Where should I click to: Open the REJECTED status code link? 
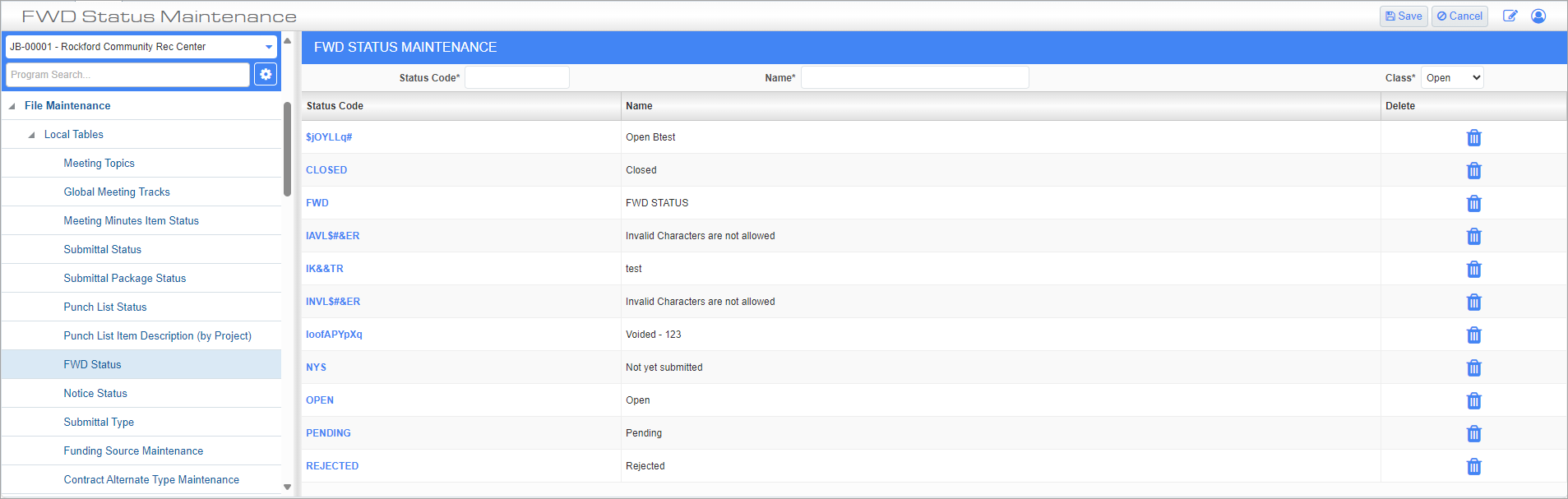(x=332, y=466)
